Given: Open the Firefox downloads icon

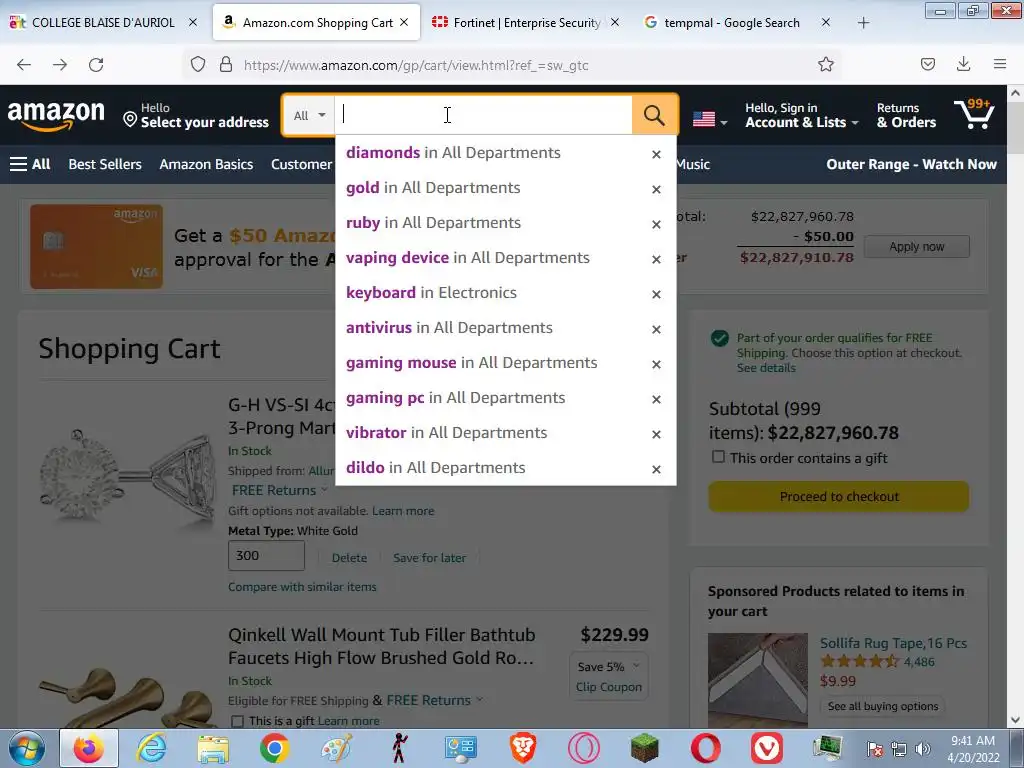Looking at the screenshot, I should click(963, 64).
